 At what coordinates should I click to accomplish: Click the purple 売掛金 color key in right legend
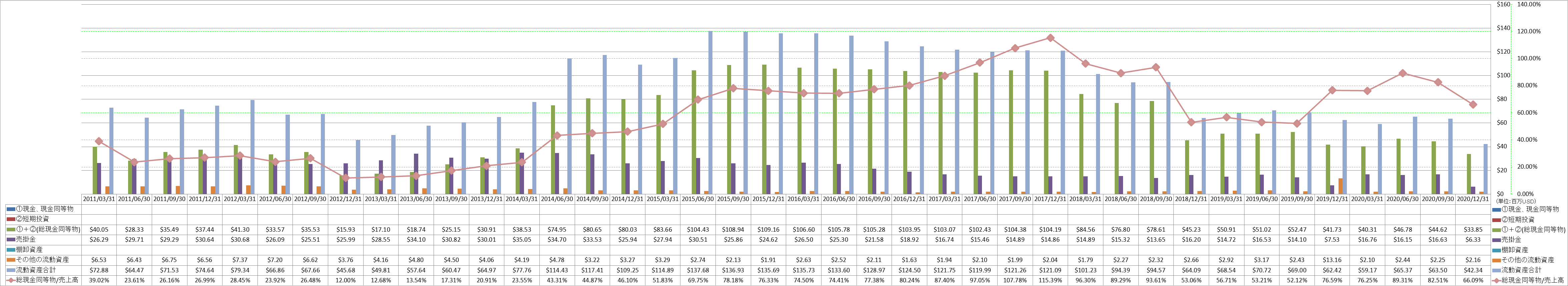coord(1496,240)
